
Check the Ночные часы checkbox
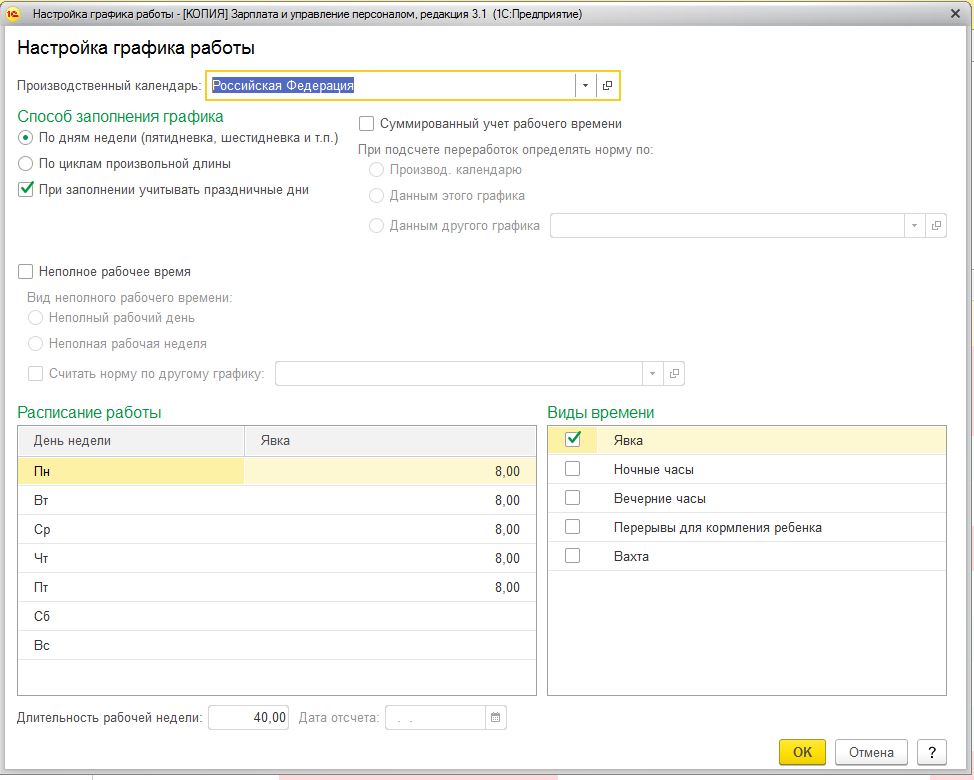(573, 469)
